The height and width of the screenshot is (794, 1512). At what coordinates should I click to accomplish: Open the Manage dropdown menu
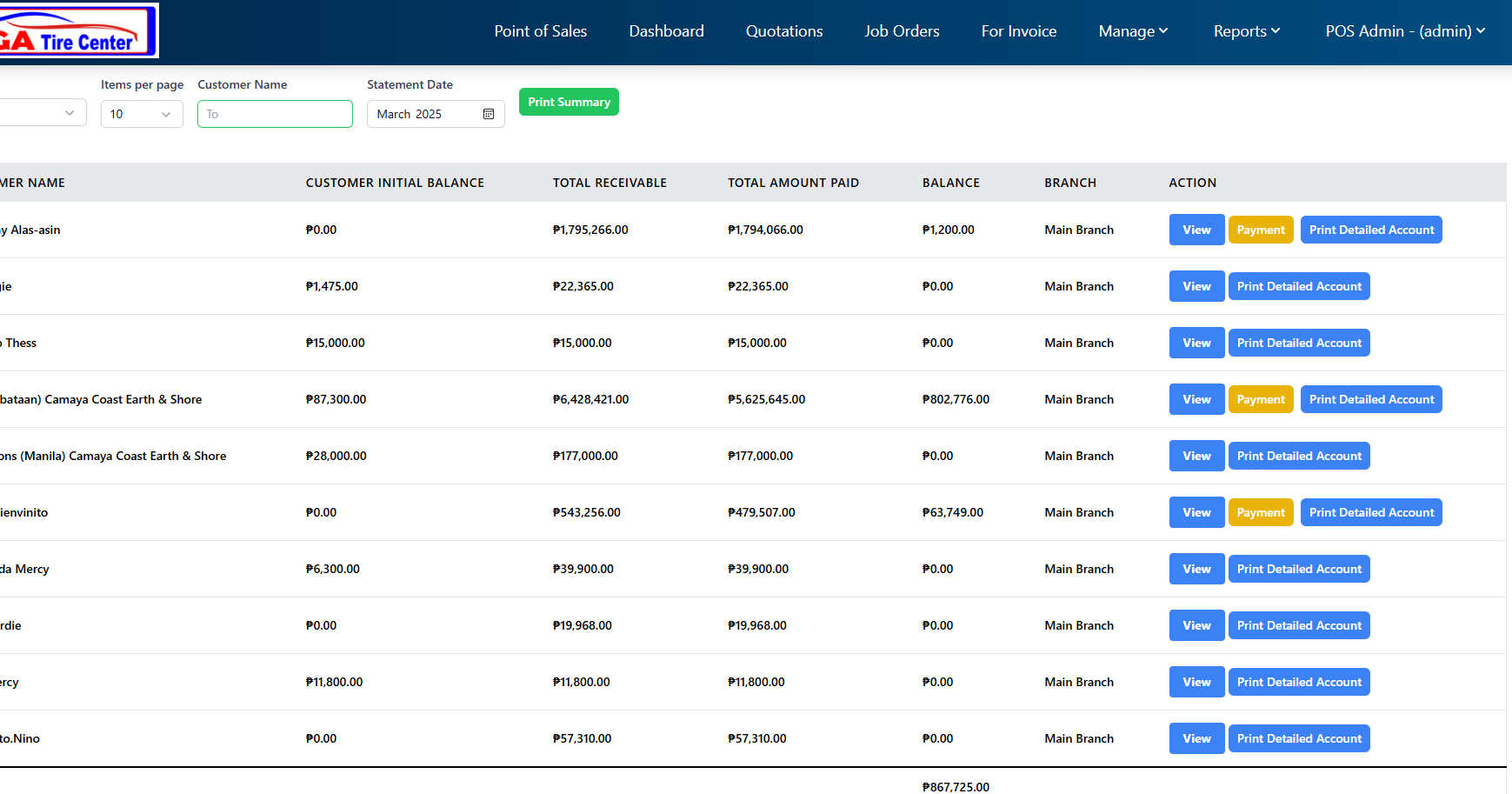point(1133,31)
